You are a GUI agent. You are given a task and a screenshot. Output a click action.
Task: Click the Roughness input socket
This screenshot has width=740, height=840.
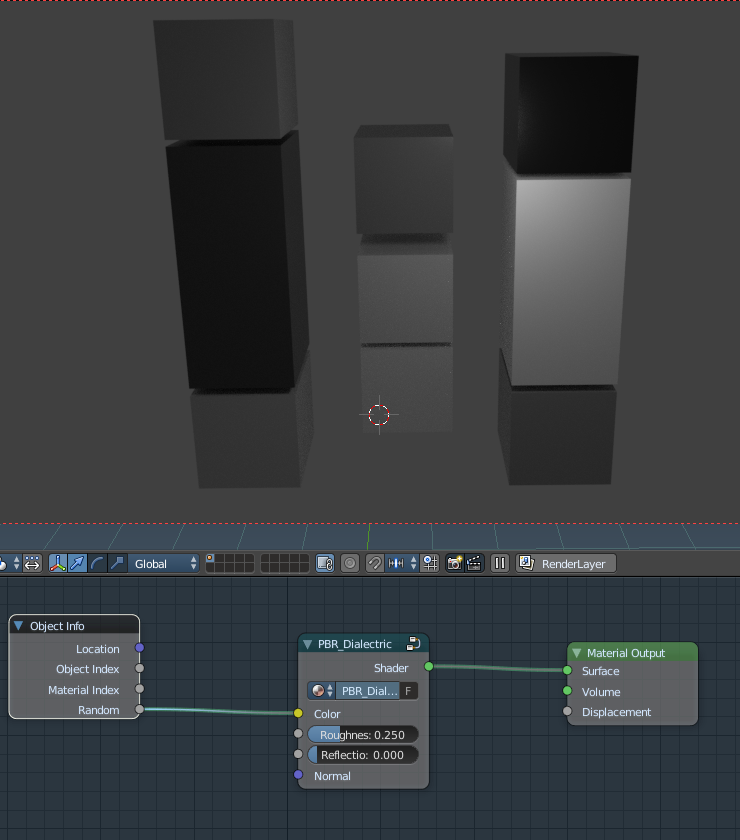tap(298, 733)
